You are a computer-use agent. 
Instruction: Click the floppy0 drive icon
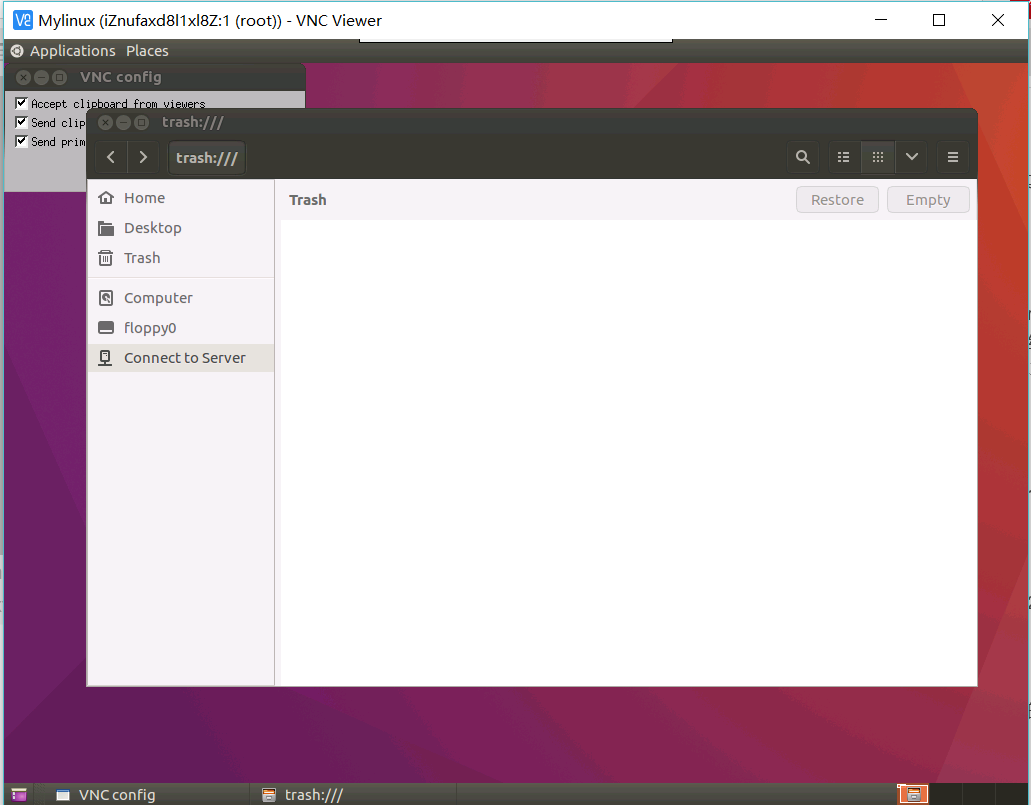[106, 328]
